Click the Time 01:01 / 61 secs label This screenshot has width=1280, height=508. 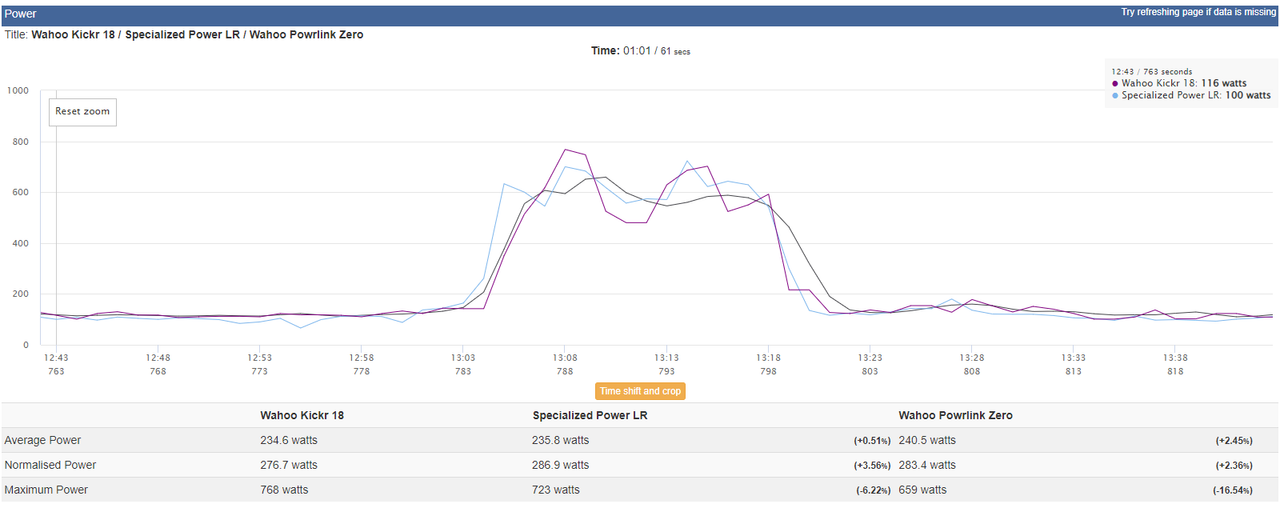640,51
